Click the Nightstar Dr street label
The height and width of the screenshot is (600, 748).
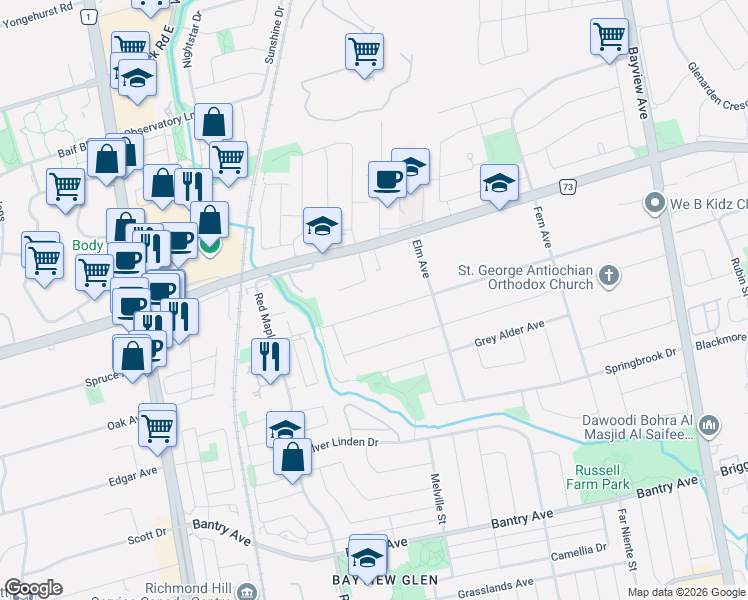click(192, 39)
